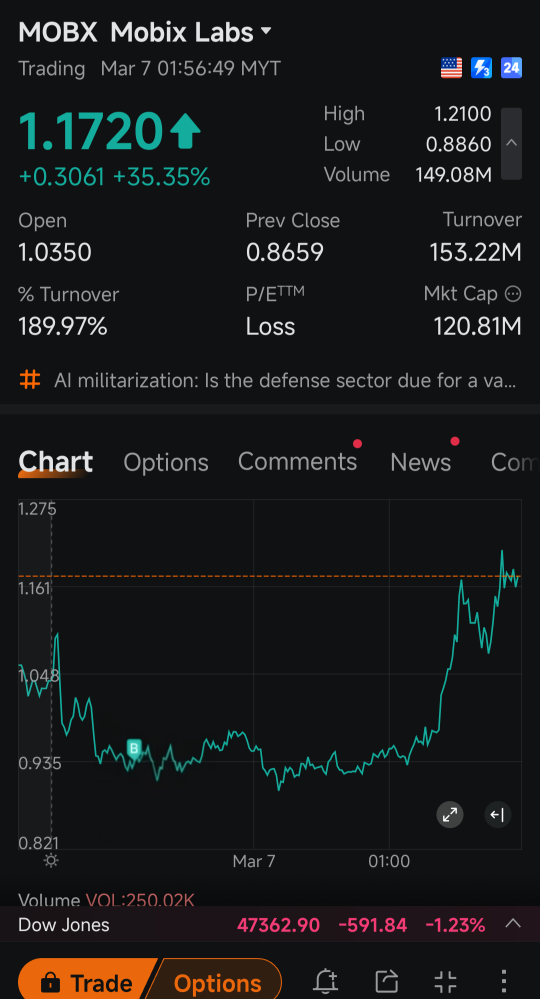Tap the share icon in bottom bar

[387, 981]
